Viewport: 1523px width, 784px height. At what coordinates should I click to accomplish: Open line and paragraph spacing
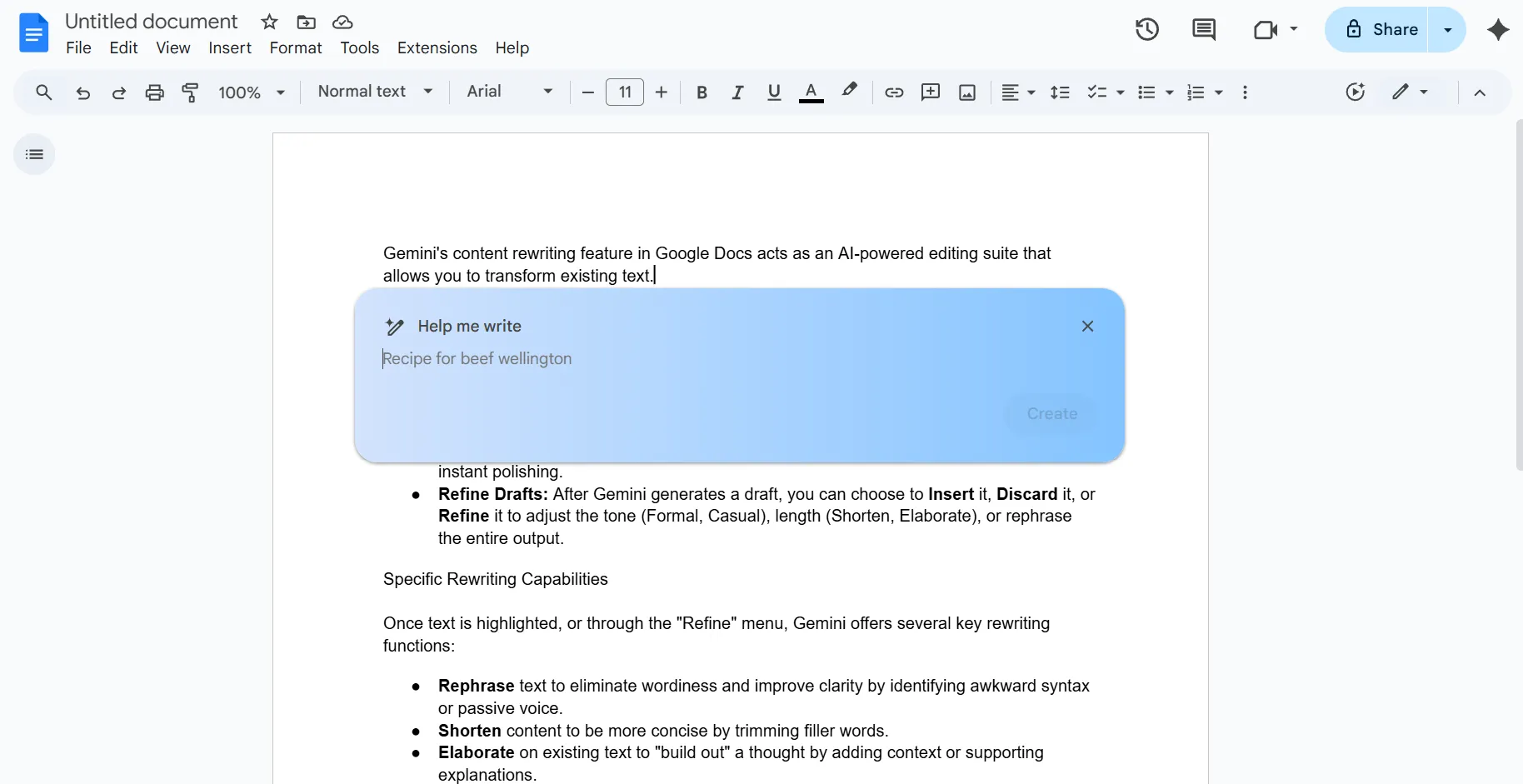click(x=1060, y=92)
